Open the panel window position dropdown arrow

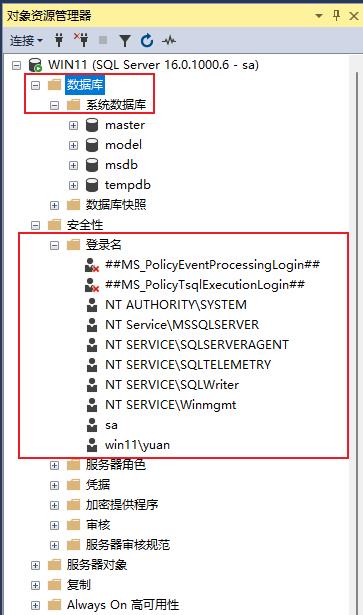[319, 16]
